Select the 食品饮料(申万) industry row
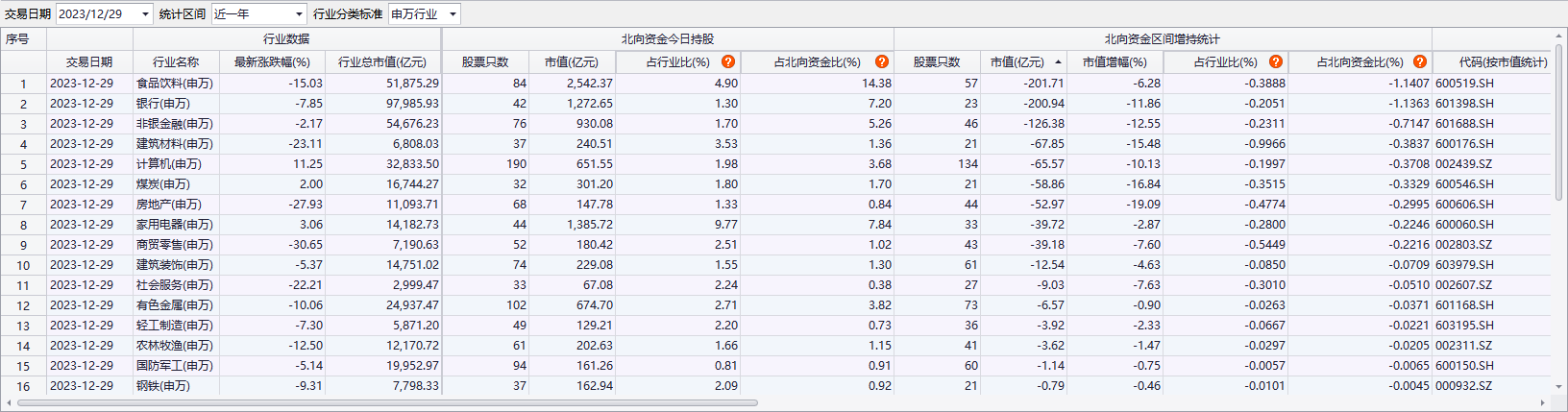 click(175, 84)
